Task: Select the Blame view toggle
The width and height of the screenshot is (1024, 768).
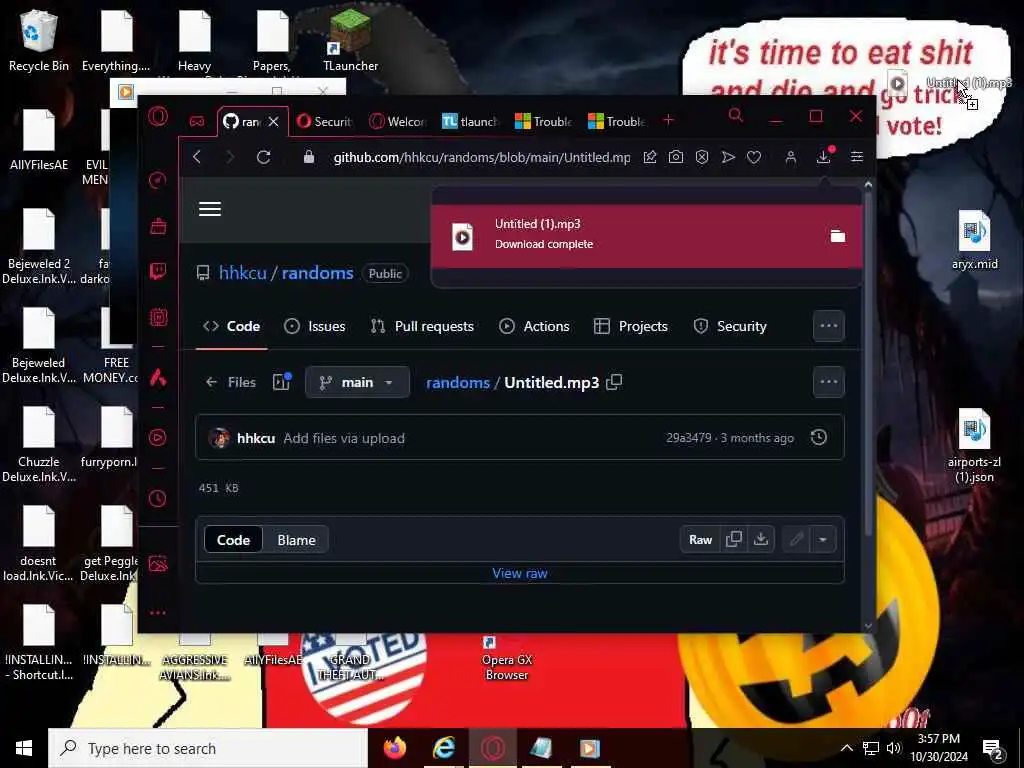Action: pyautogui.click(x=296, y=540)
